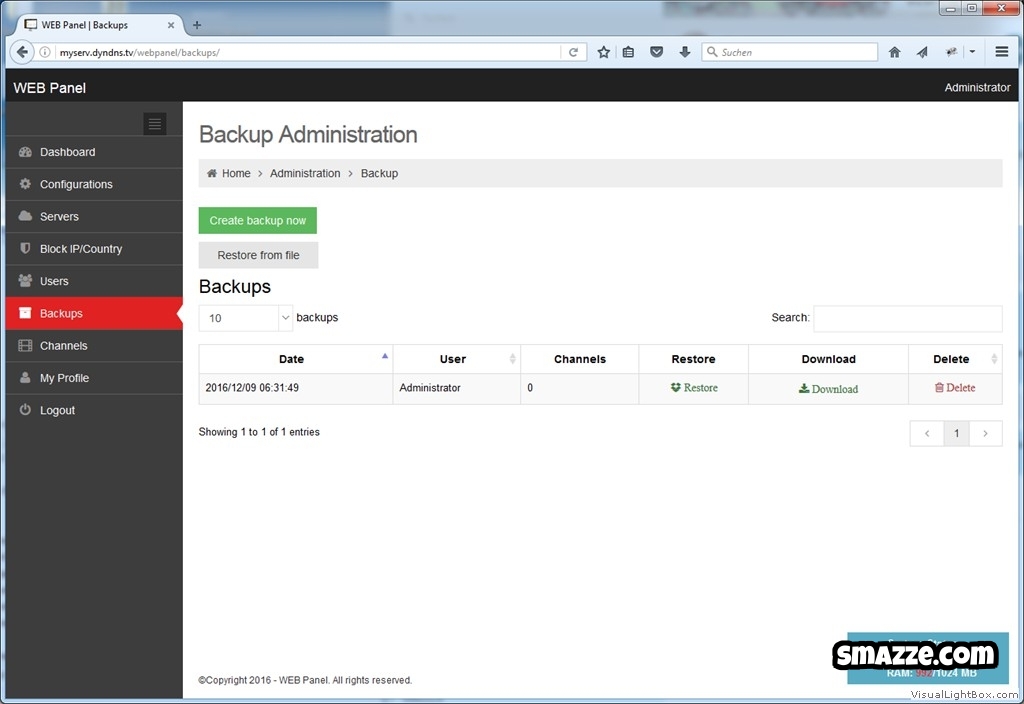Click the bug extension icon in toolbar

click(952, 52)
